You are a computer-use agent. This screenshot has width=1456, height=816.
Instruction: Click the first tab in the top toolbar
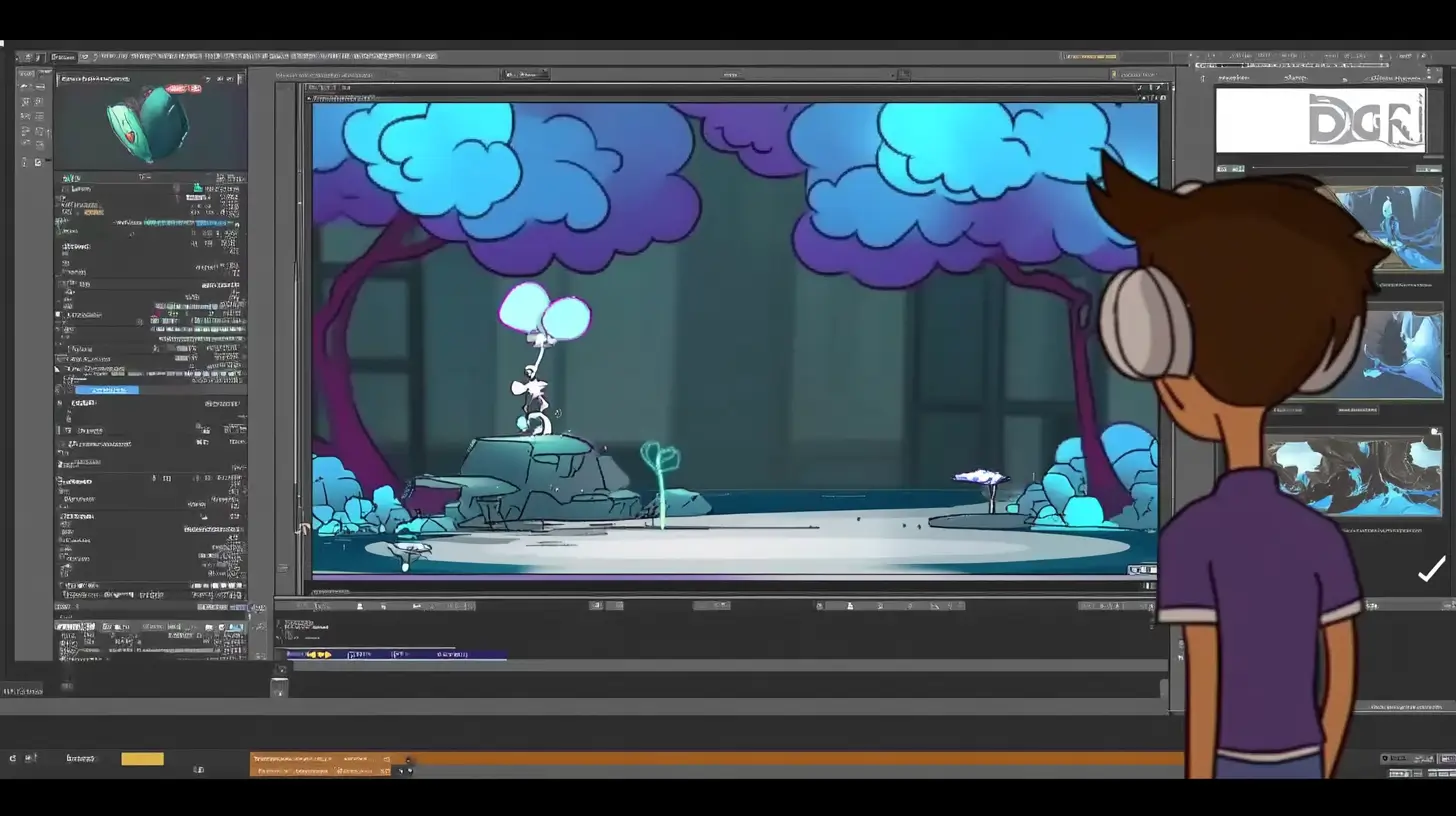click(63, 57)
